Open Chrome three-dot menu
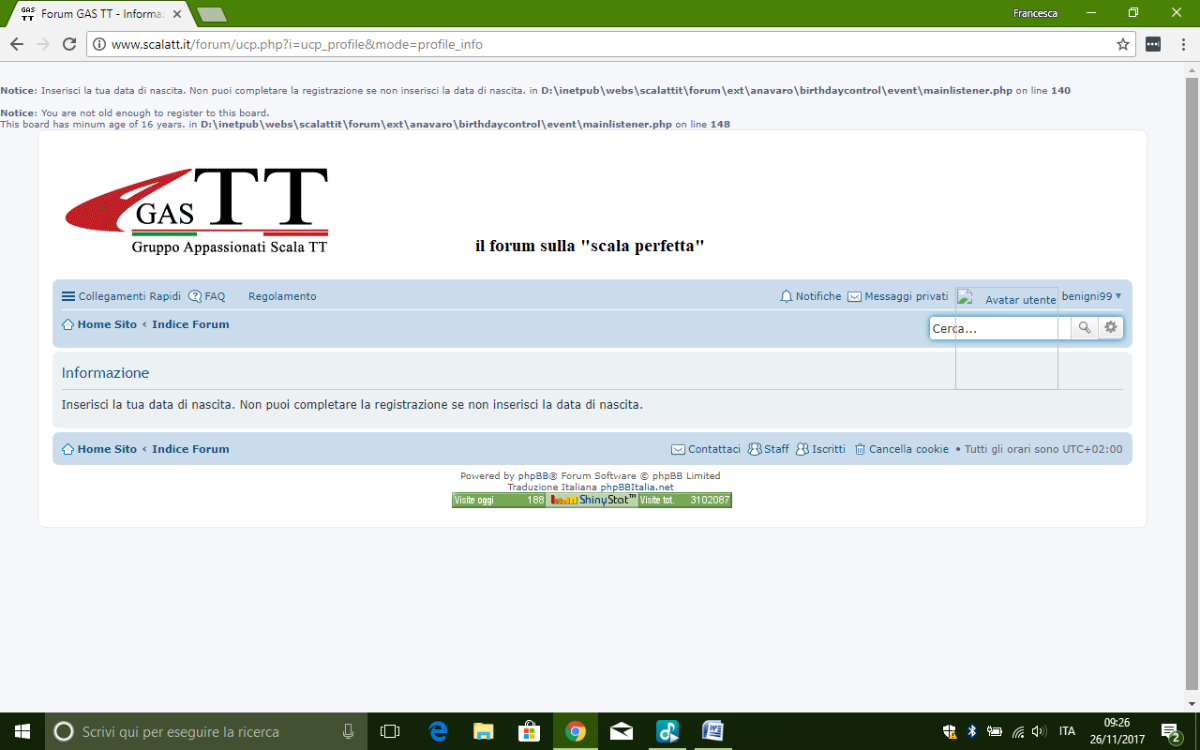The image size is (1200, 750). (x=1183, y=44)
